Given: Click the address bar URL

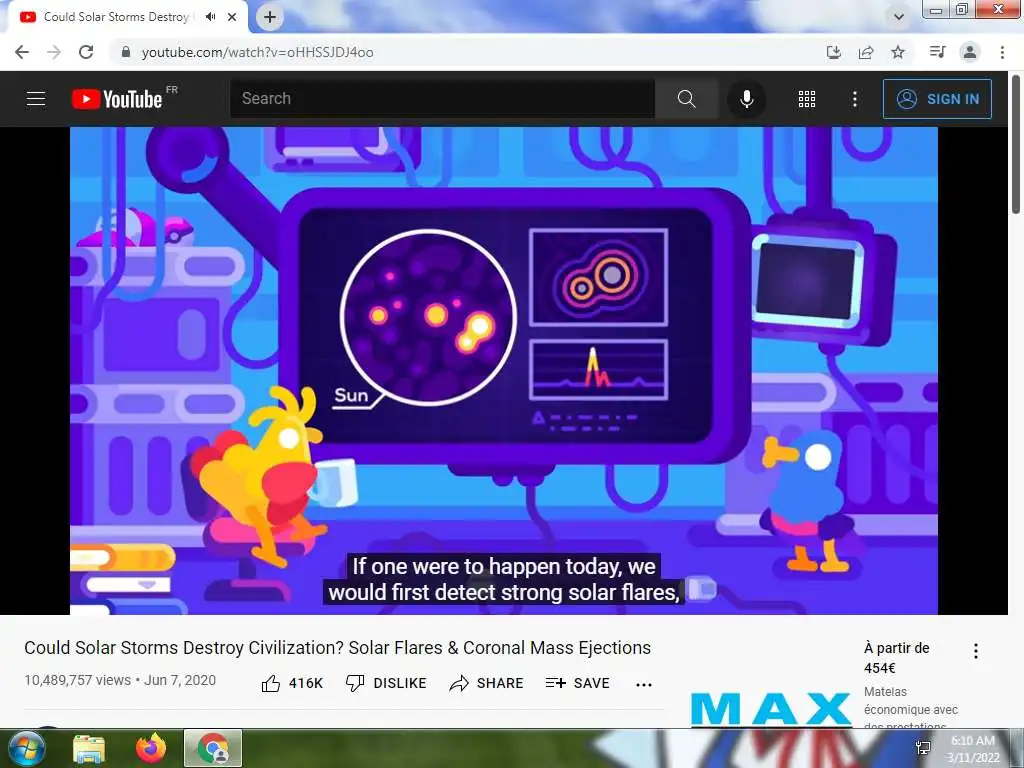Looking at the screenshot, I should click(257, 52).
